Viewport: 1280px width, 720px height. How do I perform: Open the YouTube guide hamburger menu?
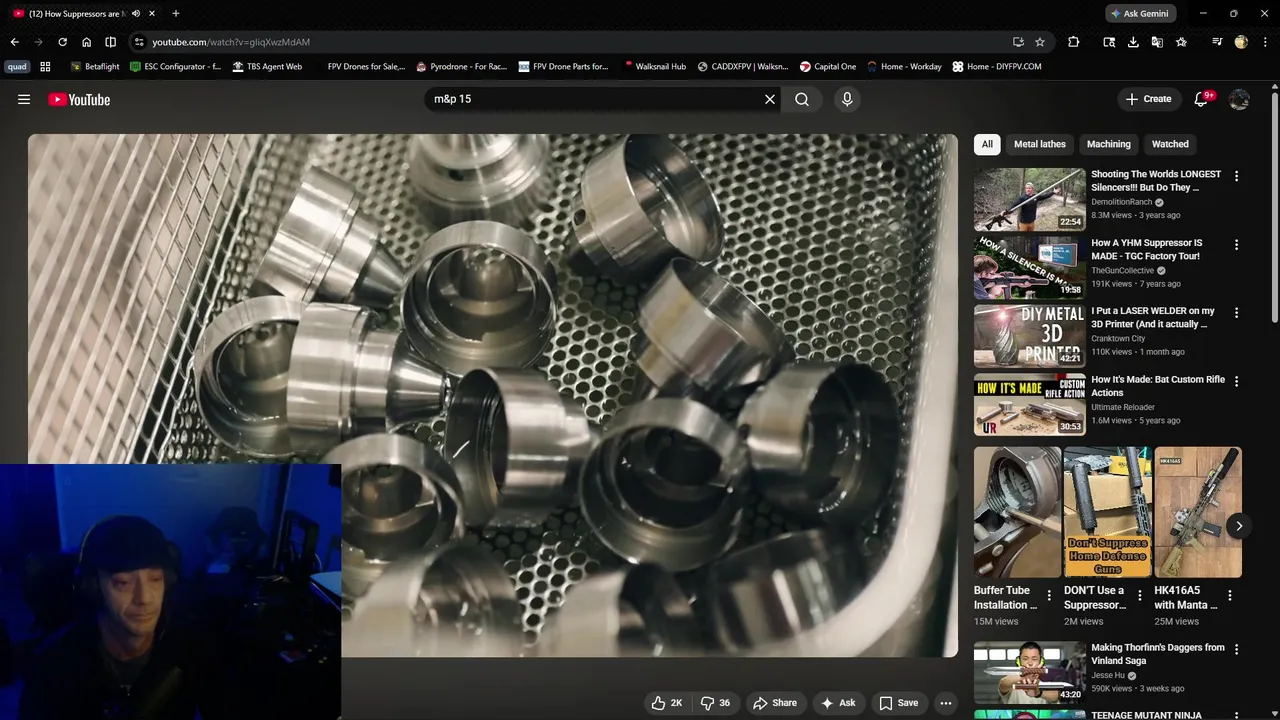click(24, 99)
